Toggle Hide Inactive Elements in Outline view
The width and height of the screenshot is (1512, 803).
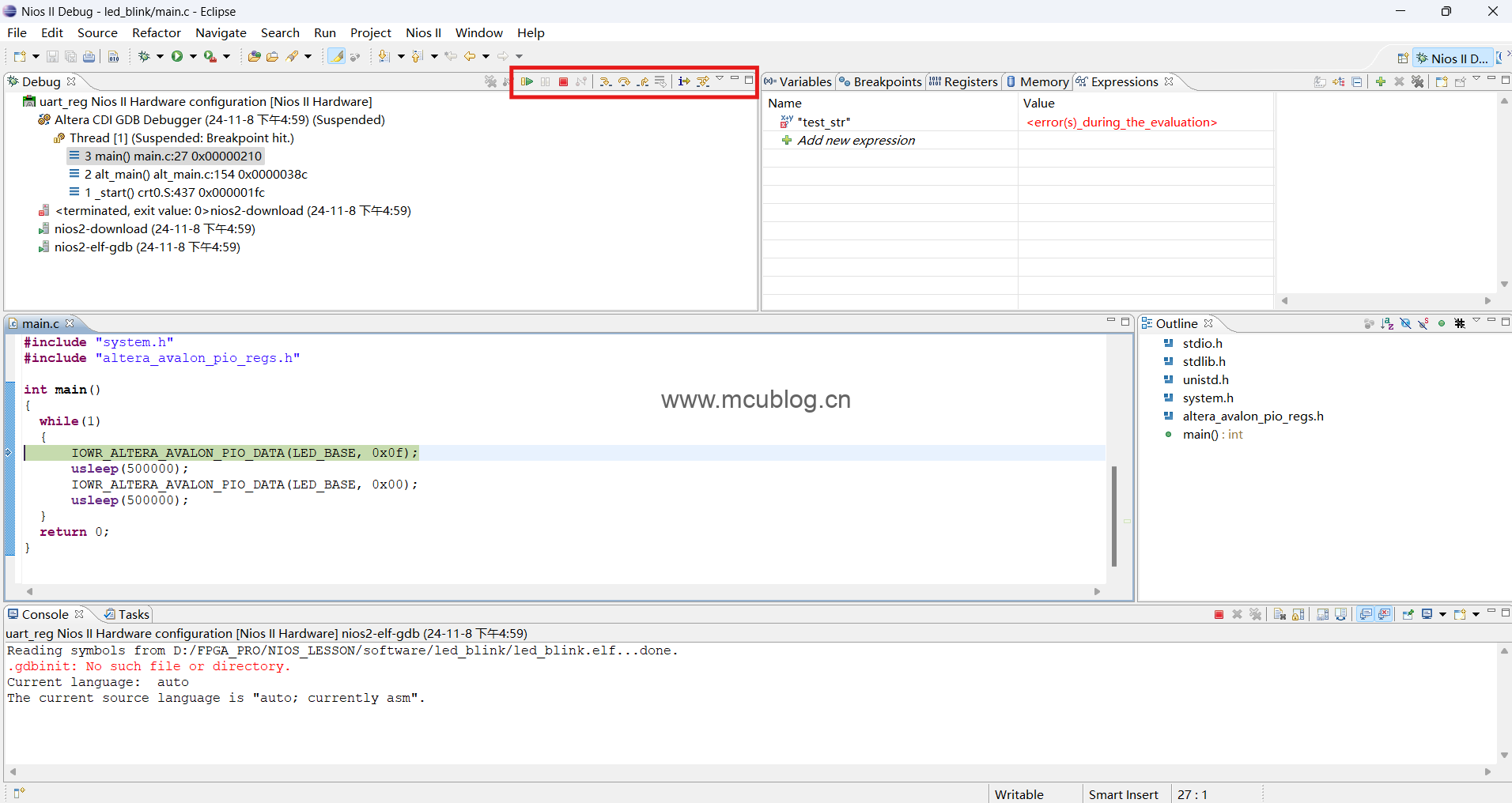tap(1460, 323)
